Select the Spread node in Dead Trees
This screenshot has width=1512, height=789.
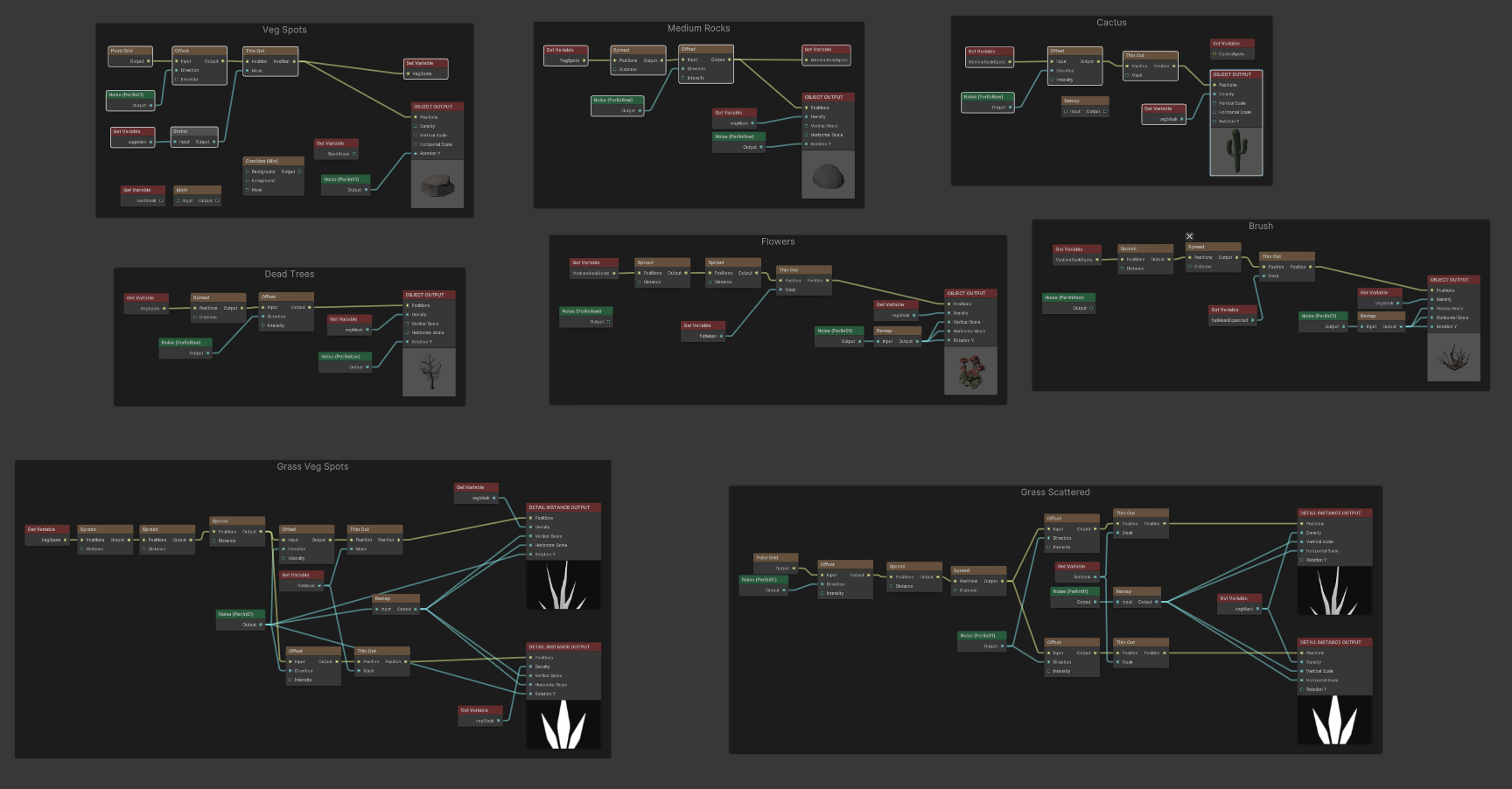point(219,308)
